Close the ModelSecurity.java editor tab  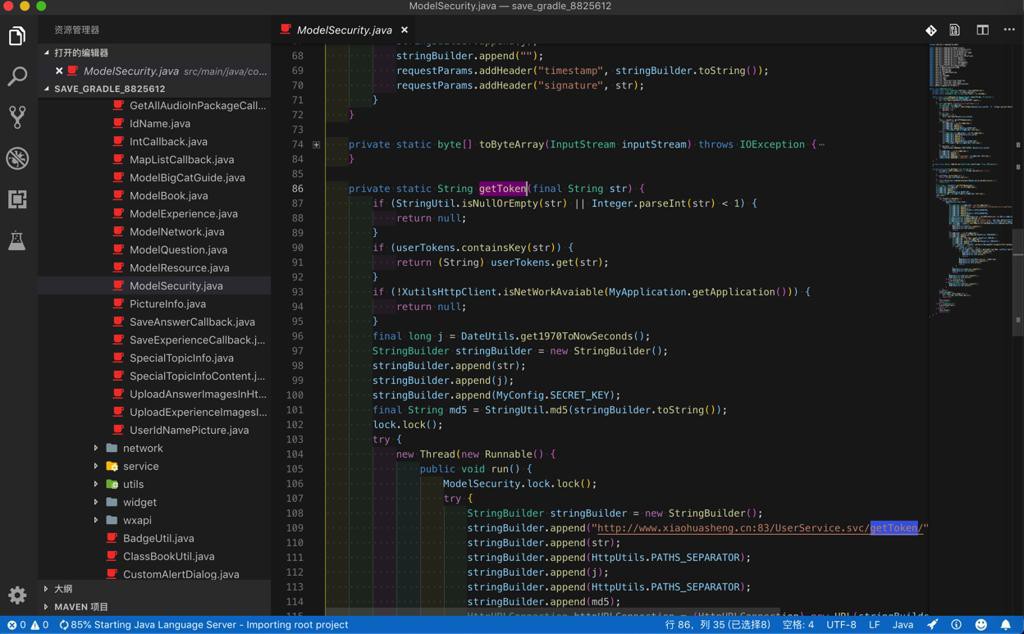click(404, 30)
